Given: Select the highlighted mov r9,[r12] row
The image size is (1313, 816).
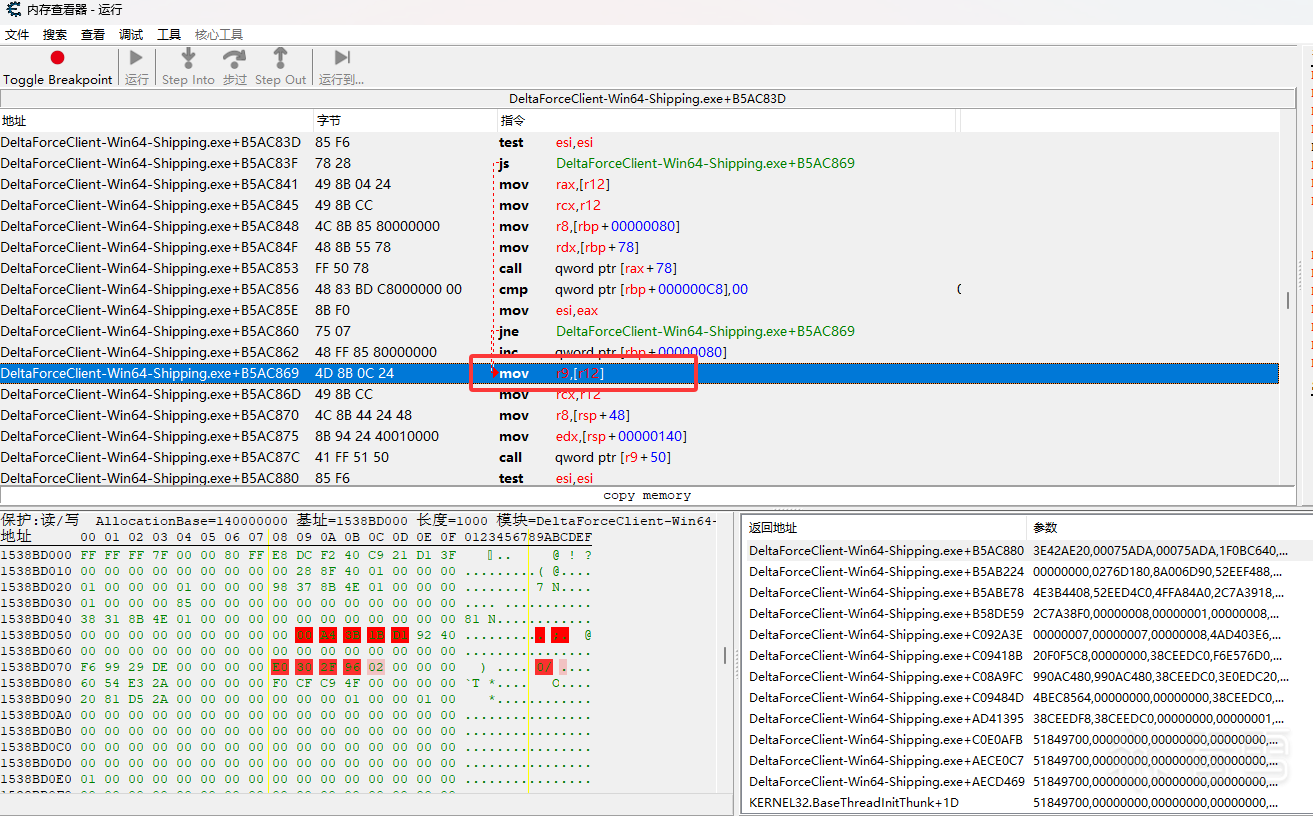Looking at the screenshot, I should pyautogui.click(x=639, y=373).
